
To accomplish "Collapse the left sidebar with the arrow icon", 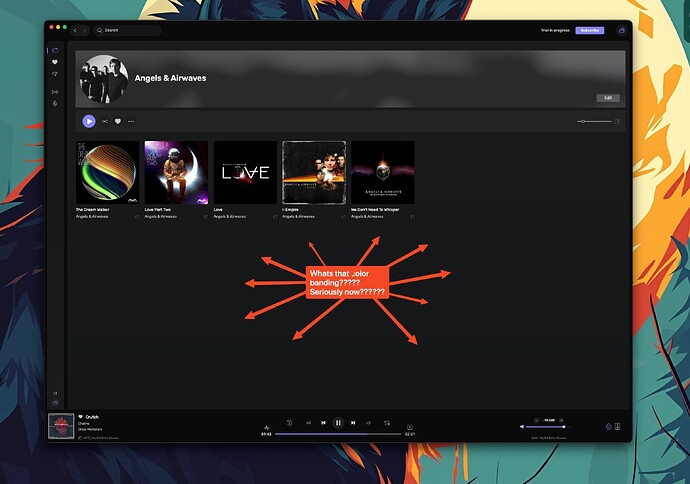I will pyautogui.click(x=55, y=393).
